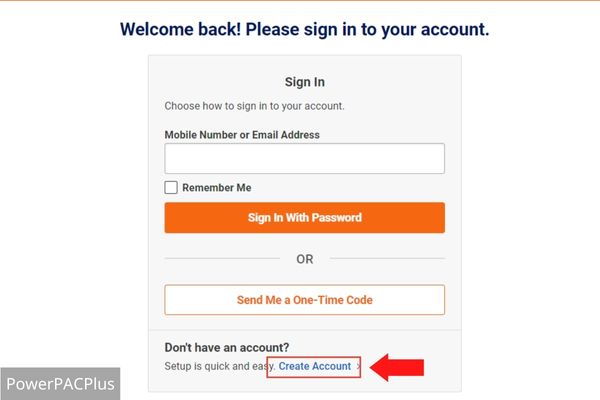Click the Sign In card title
This screenshot has height=400, width=600.
(305, 82)
